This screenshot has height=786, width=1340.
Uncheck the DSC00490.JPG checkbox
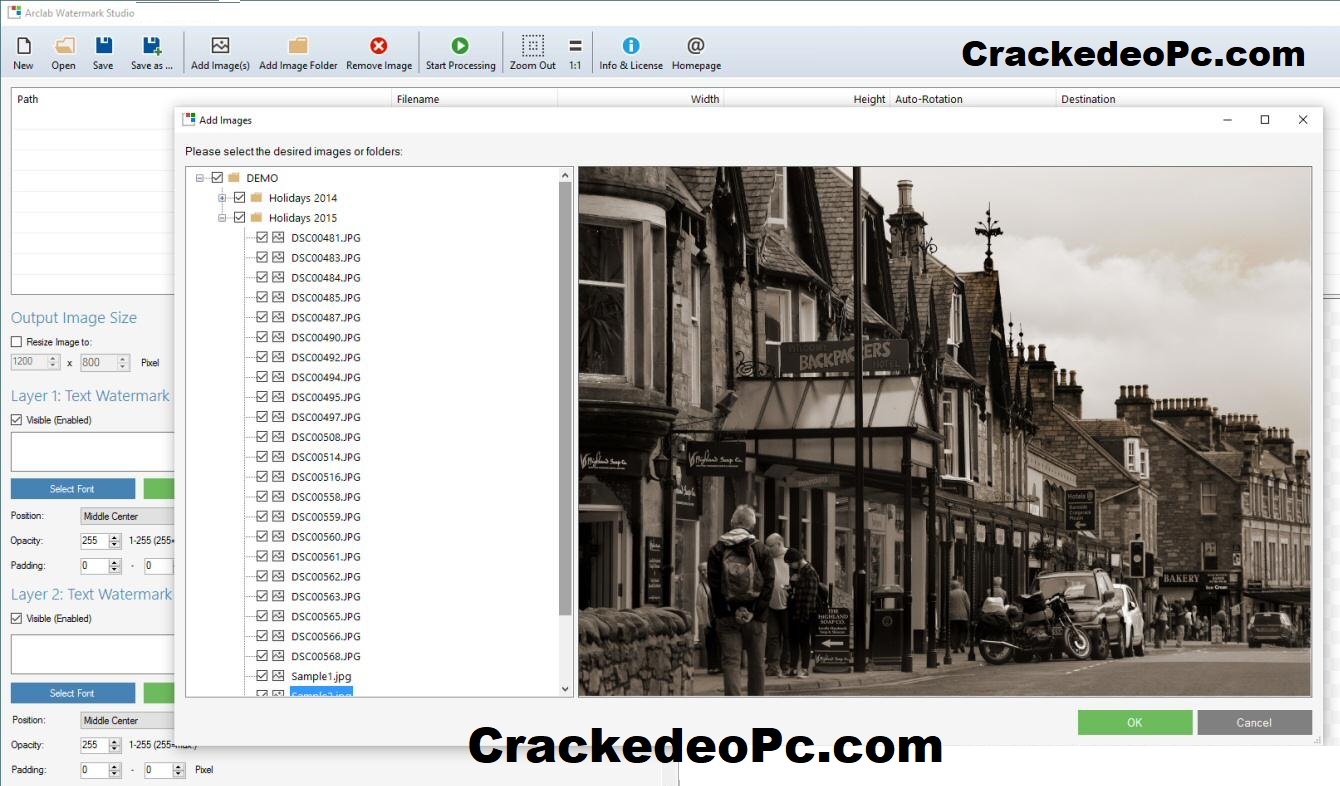click(x=262, y=337)
